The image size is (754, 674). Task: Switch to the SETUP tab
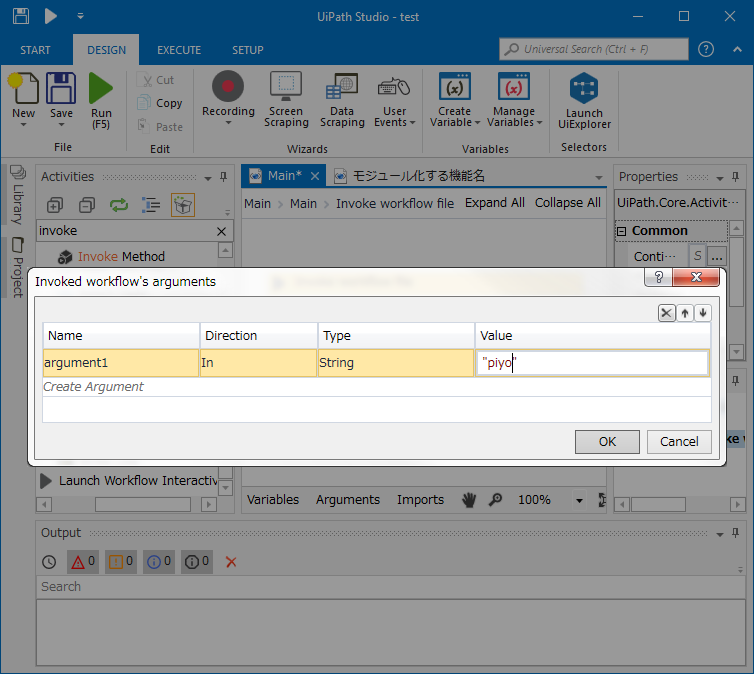coord(248,50)
